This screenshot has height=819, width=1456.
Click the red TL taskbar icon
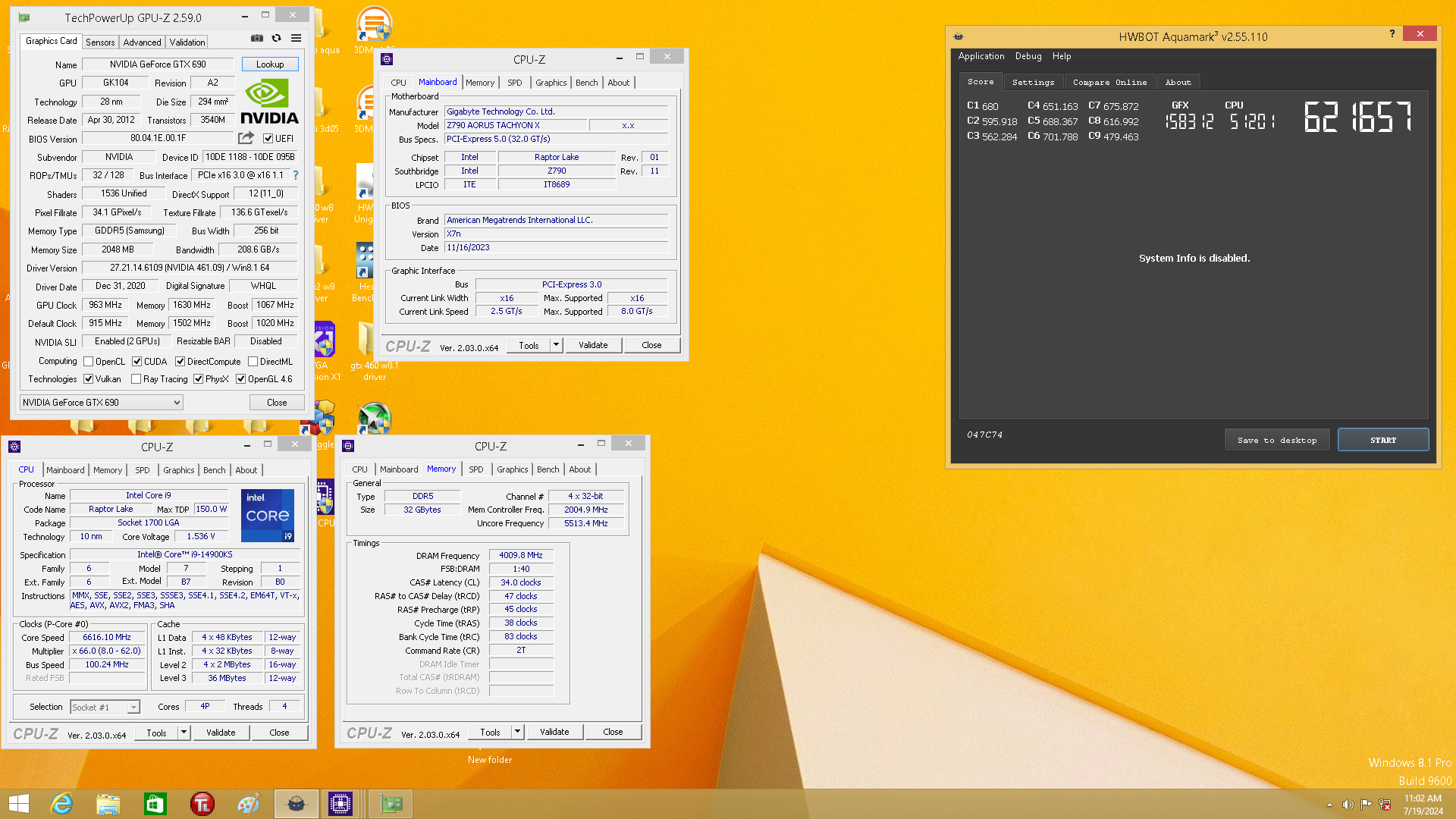point(202,804)
